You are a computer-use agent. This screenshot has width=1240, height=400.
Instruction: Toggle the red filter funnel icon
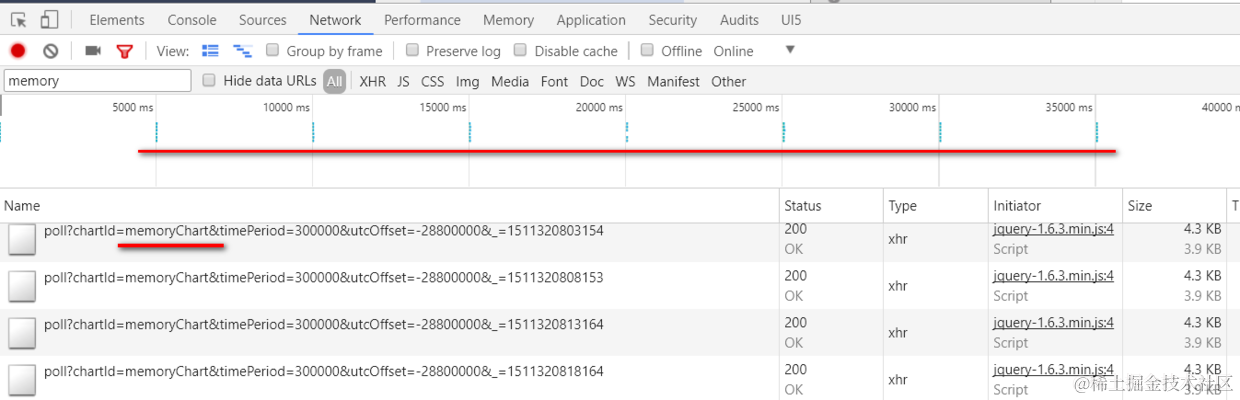pyautogui.click(x=124, y=51)
